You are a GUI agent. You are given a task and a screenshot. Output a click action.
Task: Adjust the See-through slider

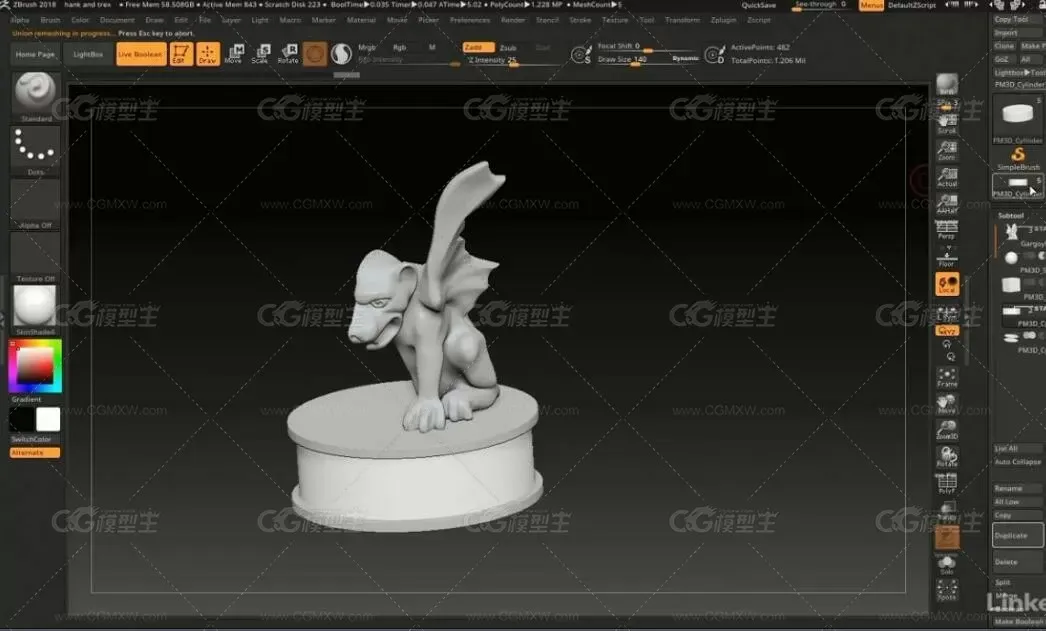[821, 5]
